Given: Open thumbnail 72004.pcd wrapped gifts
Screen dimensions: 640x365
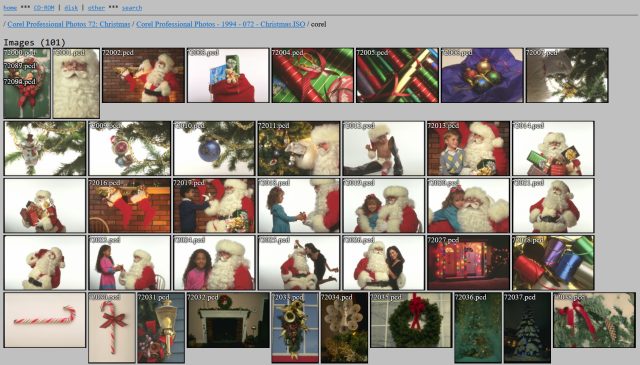Looking at the screenshot, I should click(x=313, y=76).
